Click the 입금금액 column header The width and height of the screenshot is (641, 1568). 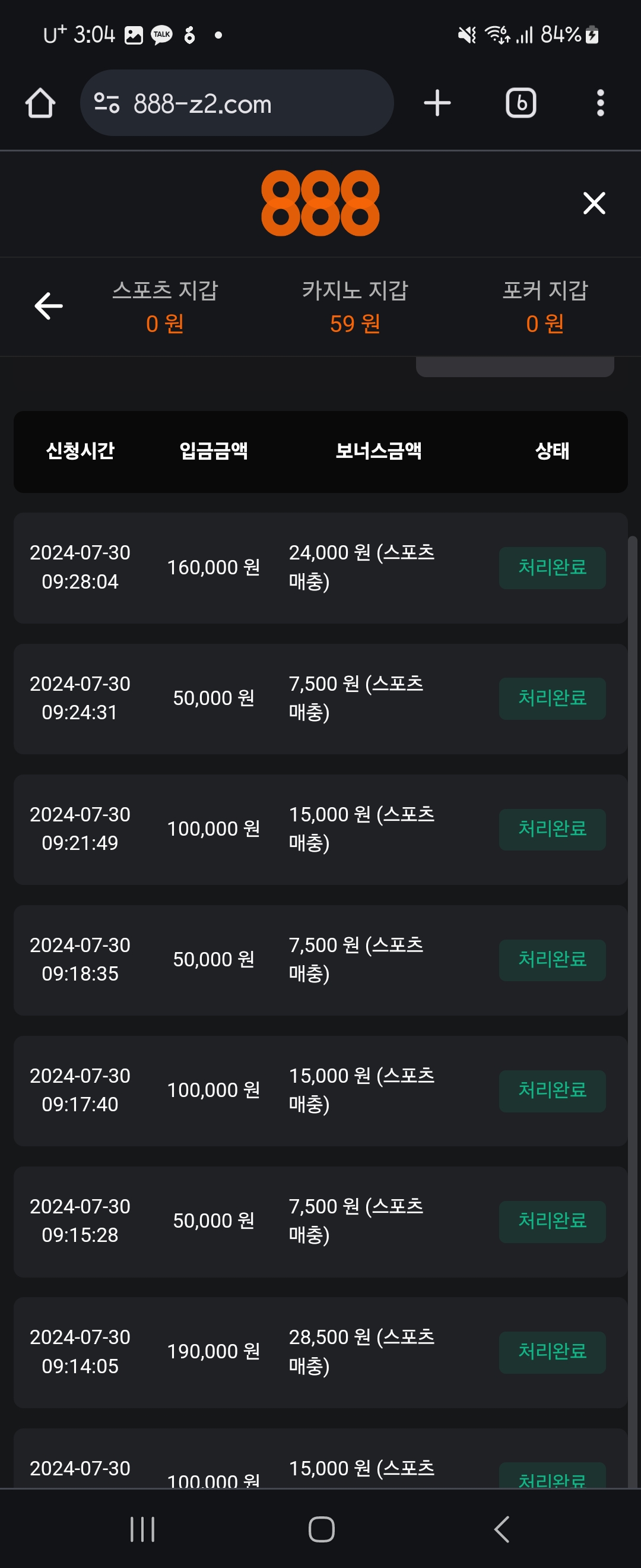tap(214, 451)
